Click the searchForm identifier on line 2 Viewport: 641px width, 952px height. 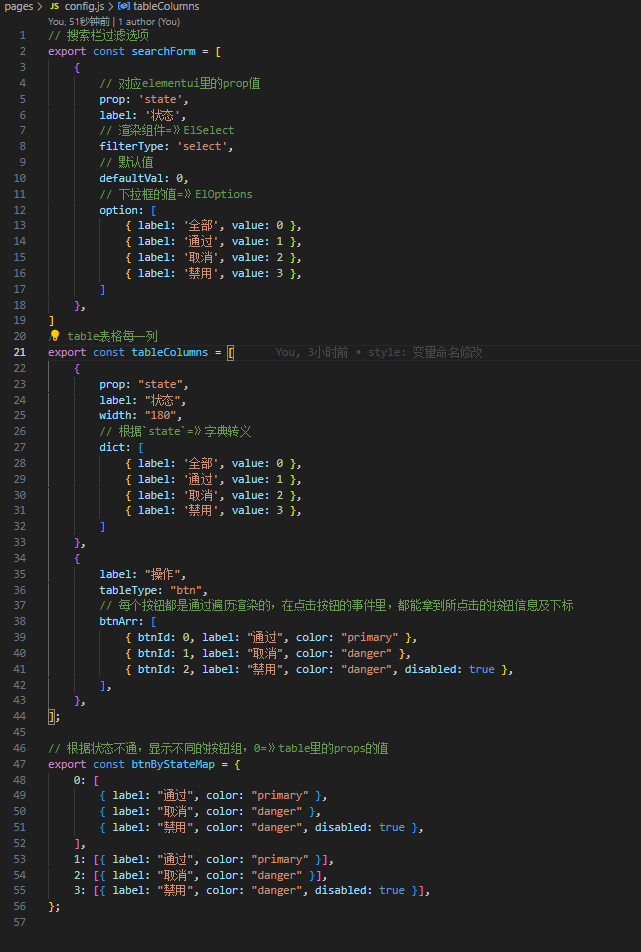click(163, 51)
